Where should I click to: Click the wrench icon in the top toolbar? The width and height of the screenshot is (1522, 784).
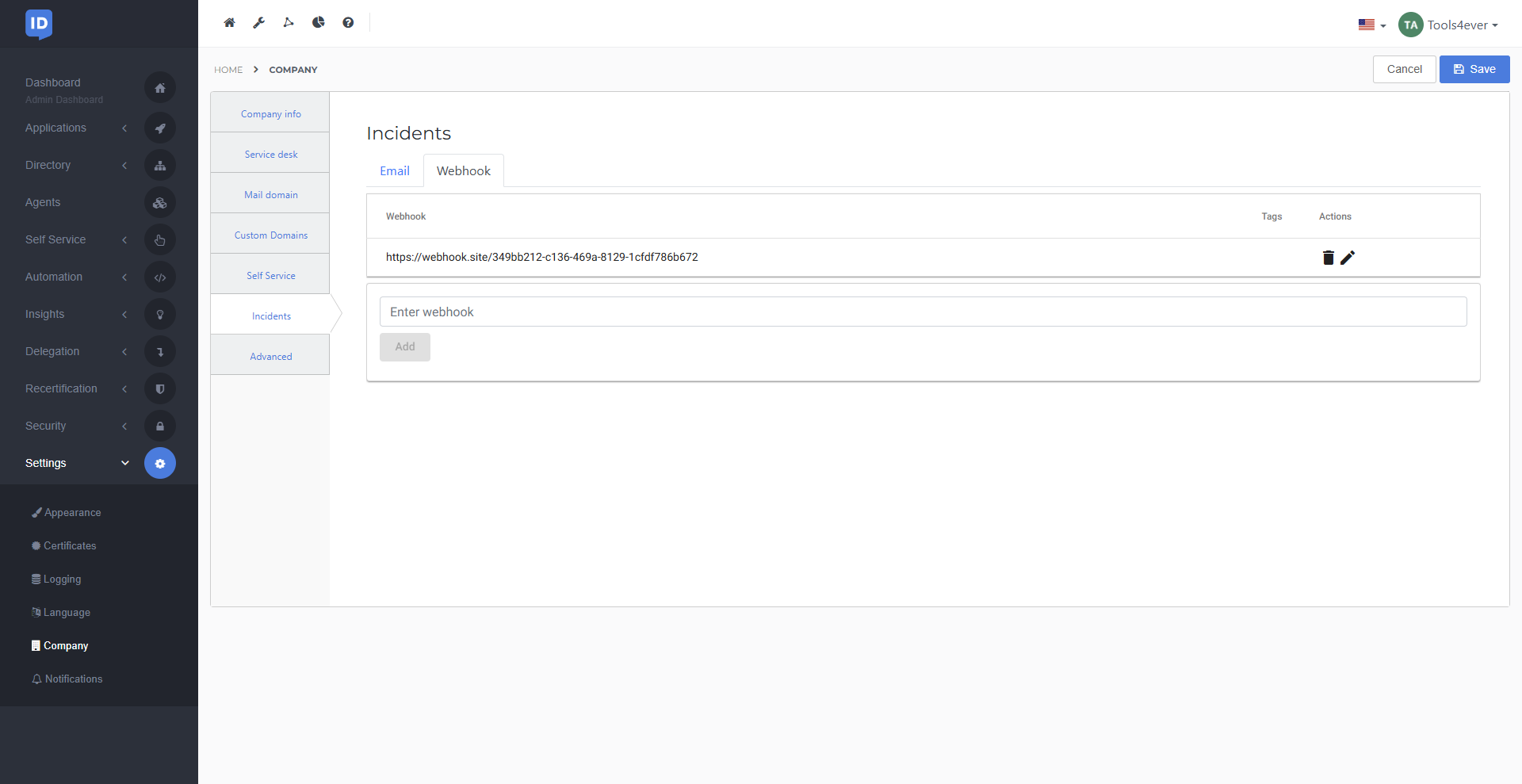(x=258, y=22)
